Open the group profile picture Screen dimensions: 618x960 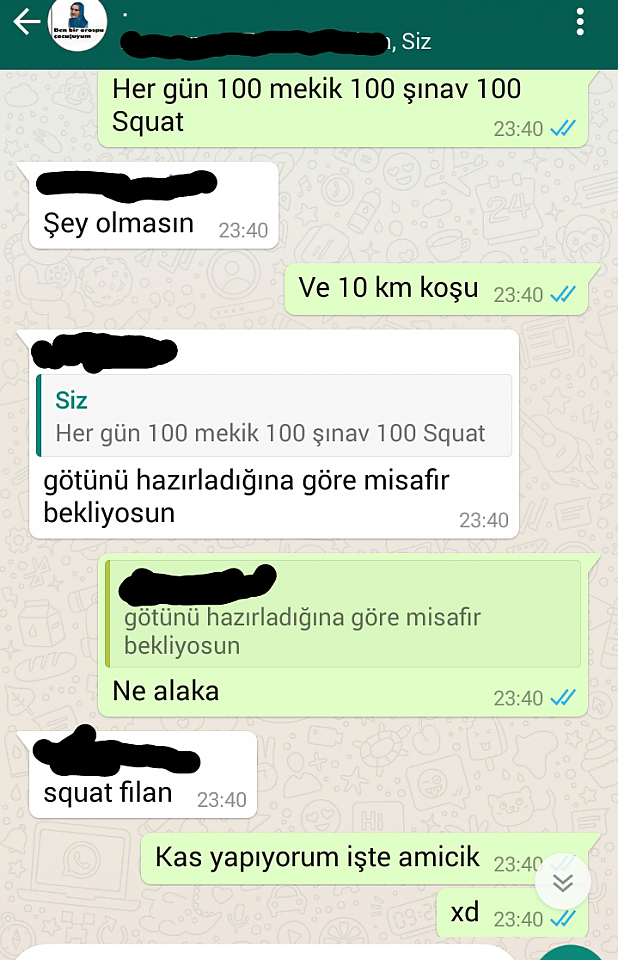coord(78,23)
